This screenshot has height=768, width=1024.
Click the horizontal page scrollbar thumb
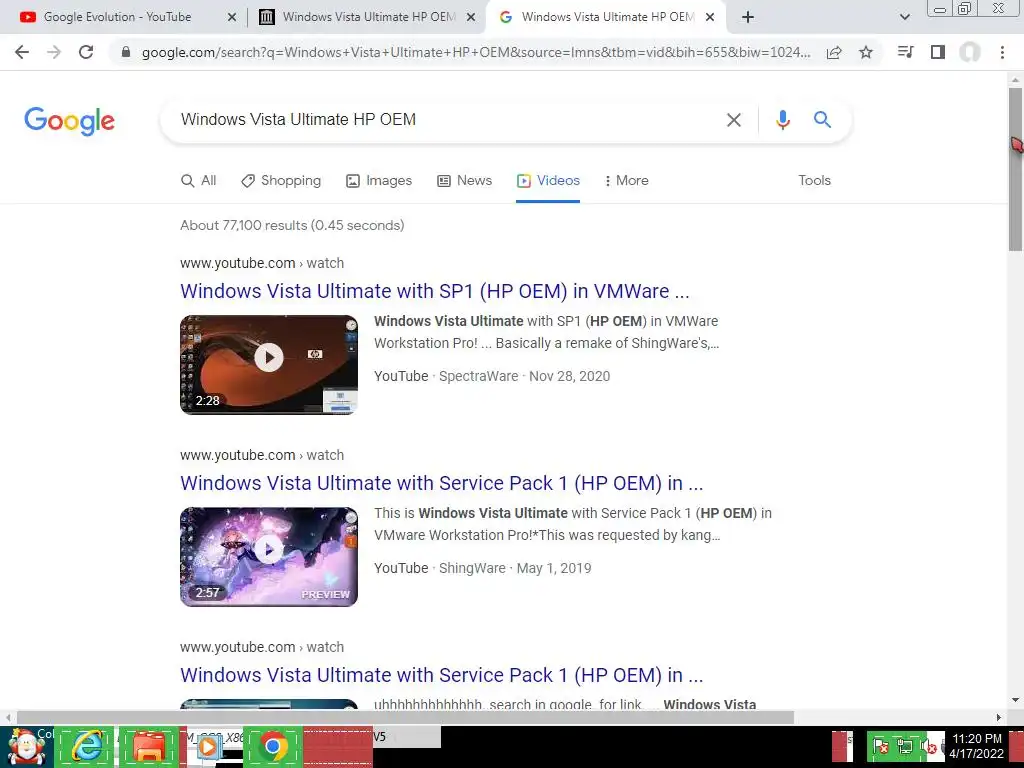pos(406,717)
